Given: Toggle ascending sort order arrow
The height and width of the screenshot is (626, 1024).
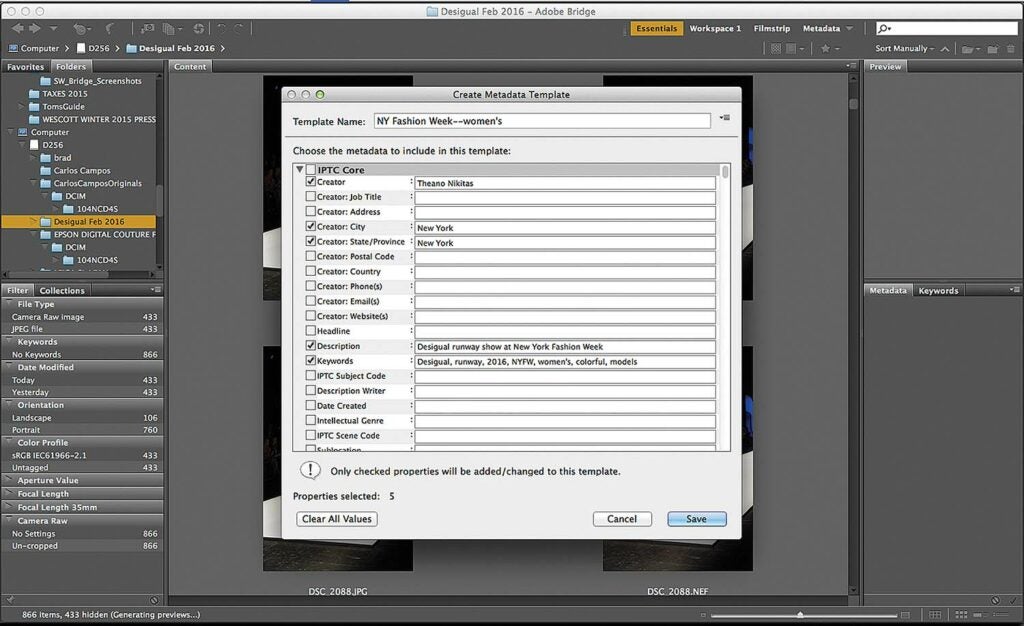Looking at the screenshot, I should pyautogui.click(x=945, y=48).
